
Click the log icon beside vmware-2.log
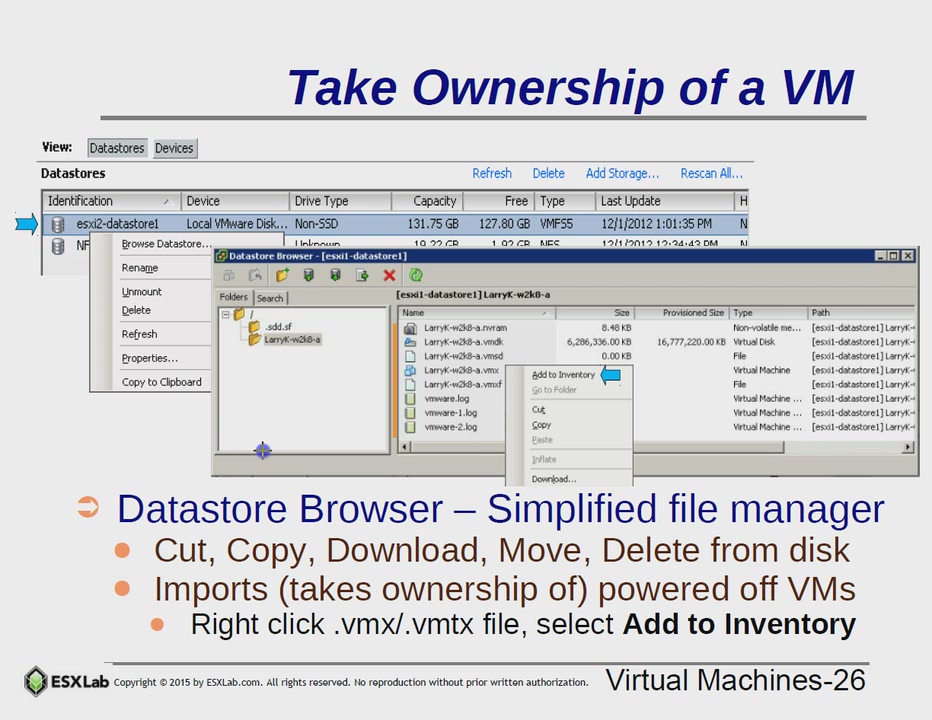pos(410,427)
